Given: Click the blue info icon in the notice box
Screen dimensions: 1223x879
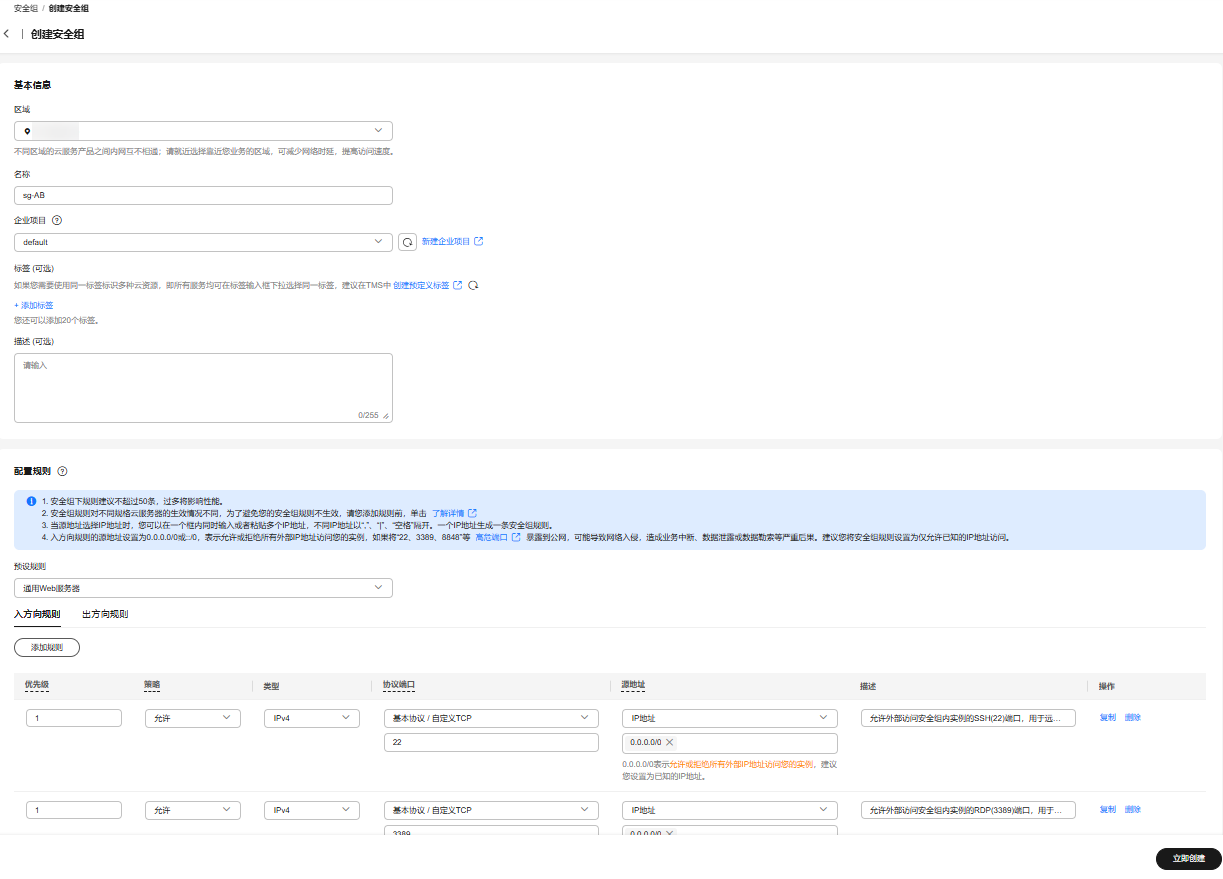Looking at the screenshot, I should [31, 501].
